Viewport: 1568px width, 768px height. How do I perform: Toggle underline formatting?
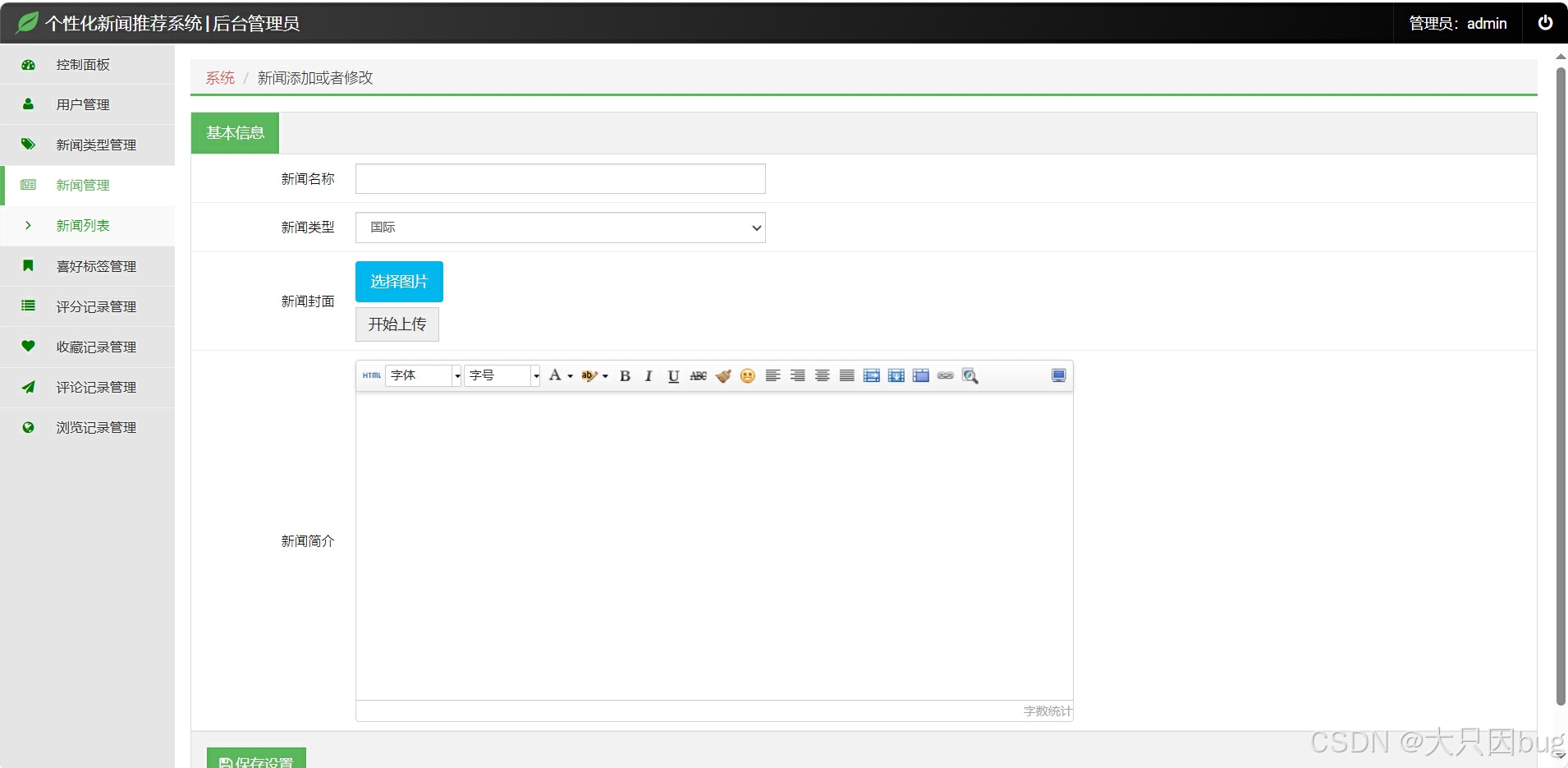[673, 375]
